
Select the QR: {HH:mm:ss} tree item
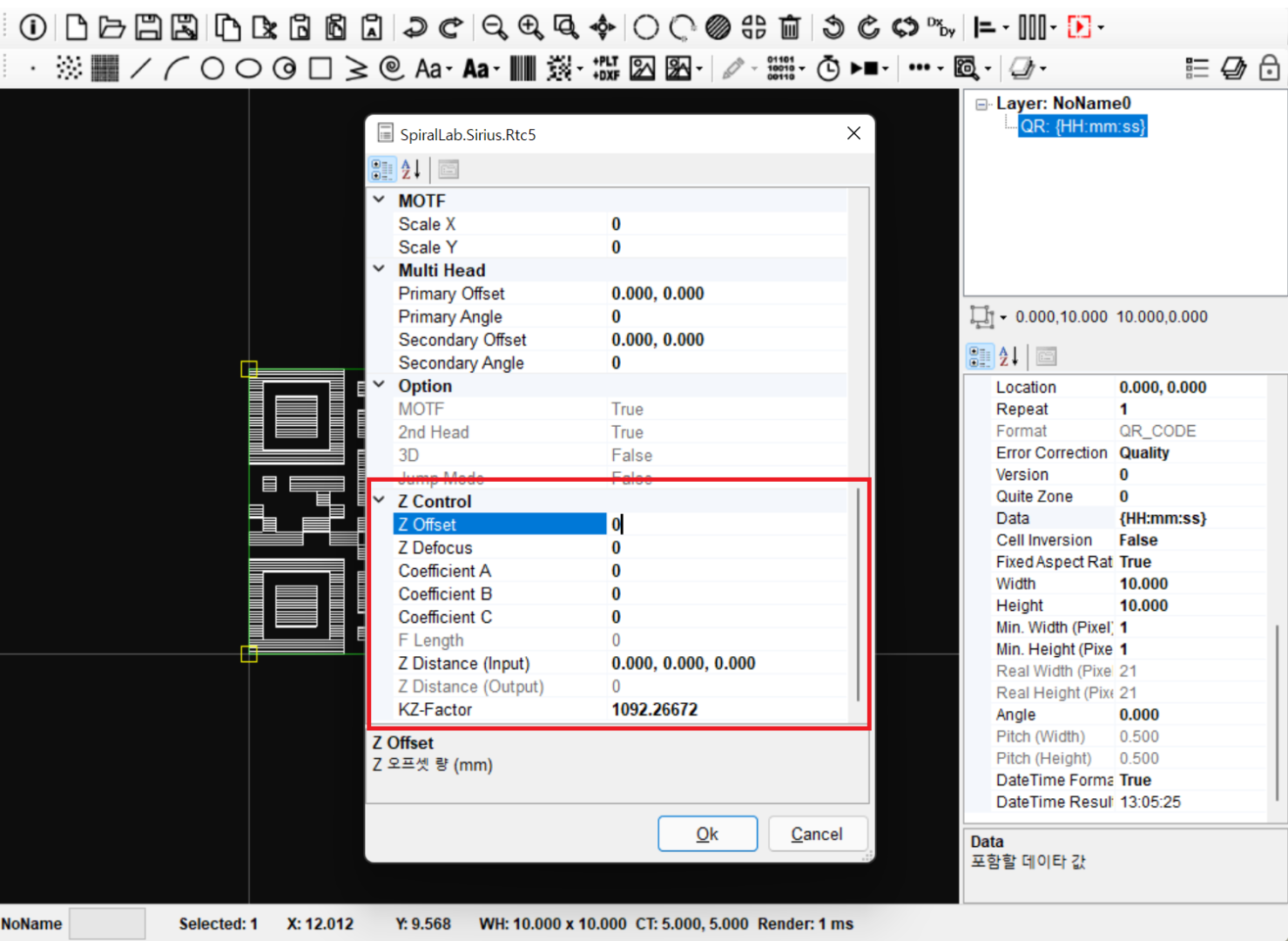[1082, 126]
